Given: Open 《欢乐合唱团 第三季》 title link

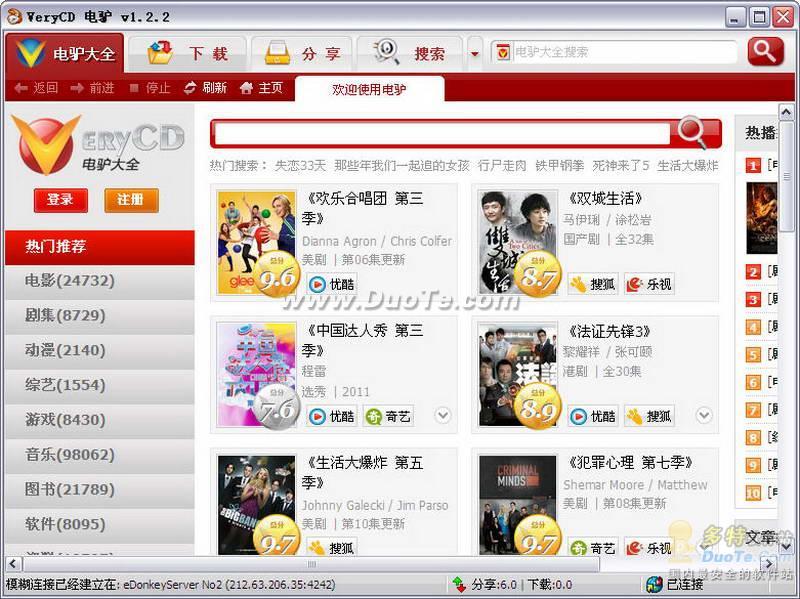Looking at the screenshot, I should 363,208.
